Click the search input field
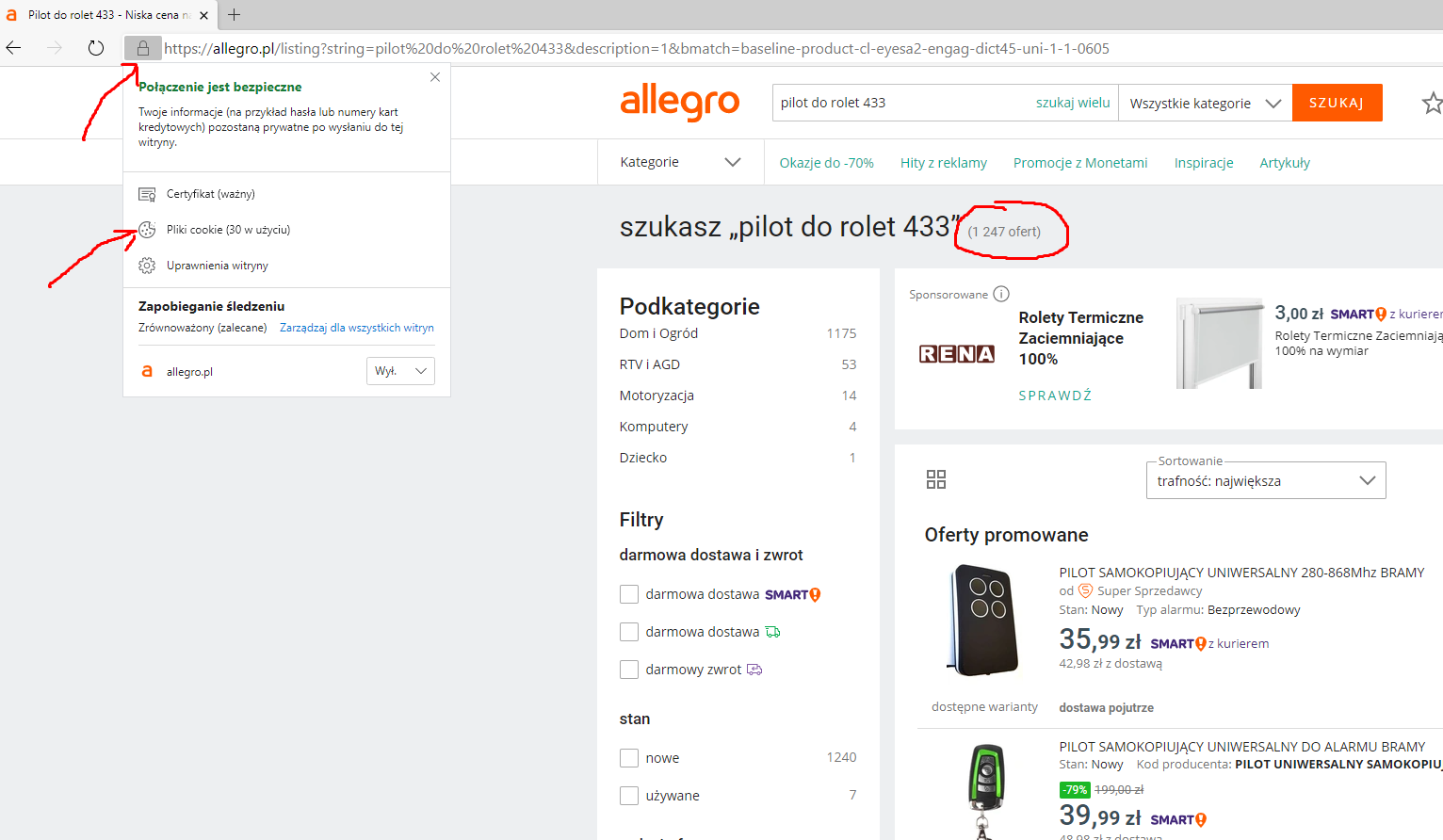 (900, 103)
